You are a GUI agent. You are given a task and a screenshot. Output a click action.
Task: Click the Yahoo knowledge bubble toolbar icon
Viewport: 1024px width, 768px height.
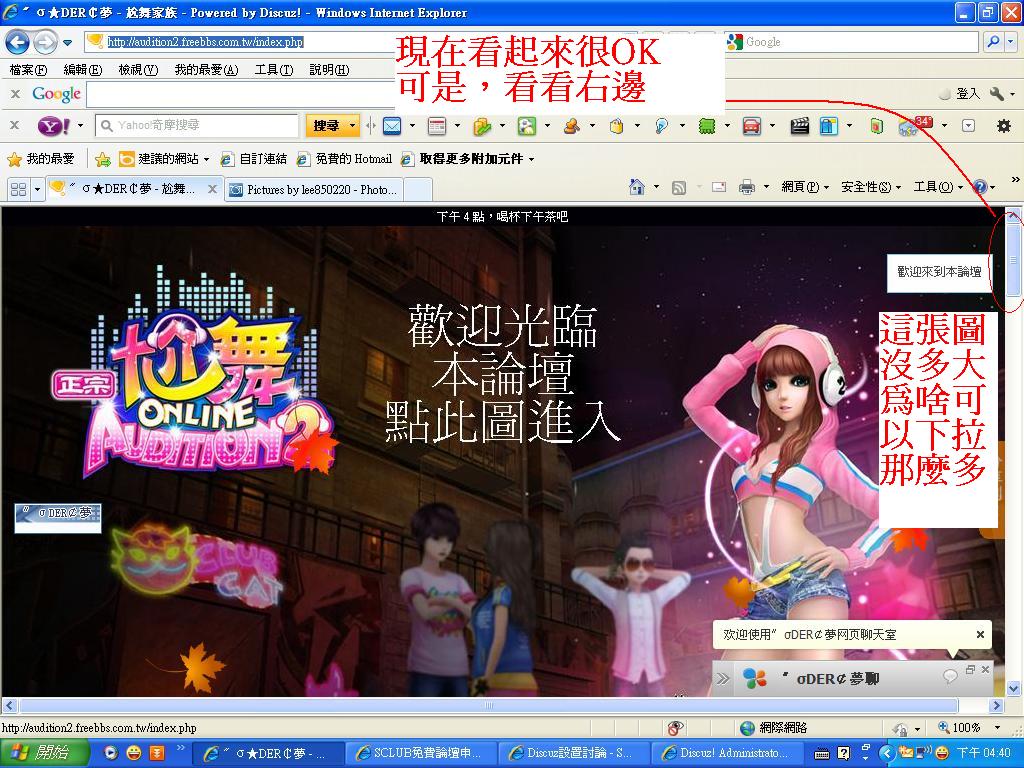point(662,125)
